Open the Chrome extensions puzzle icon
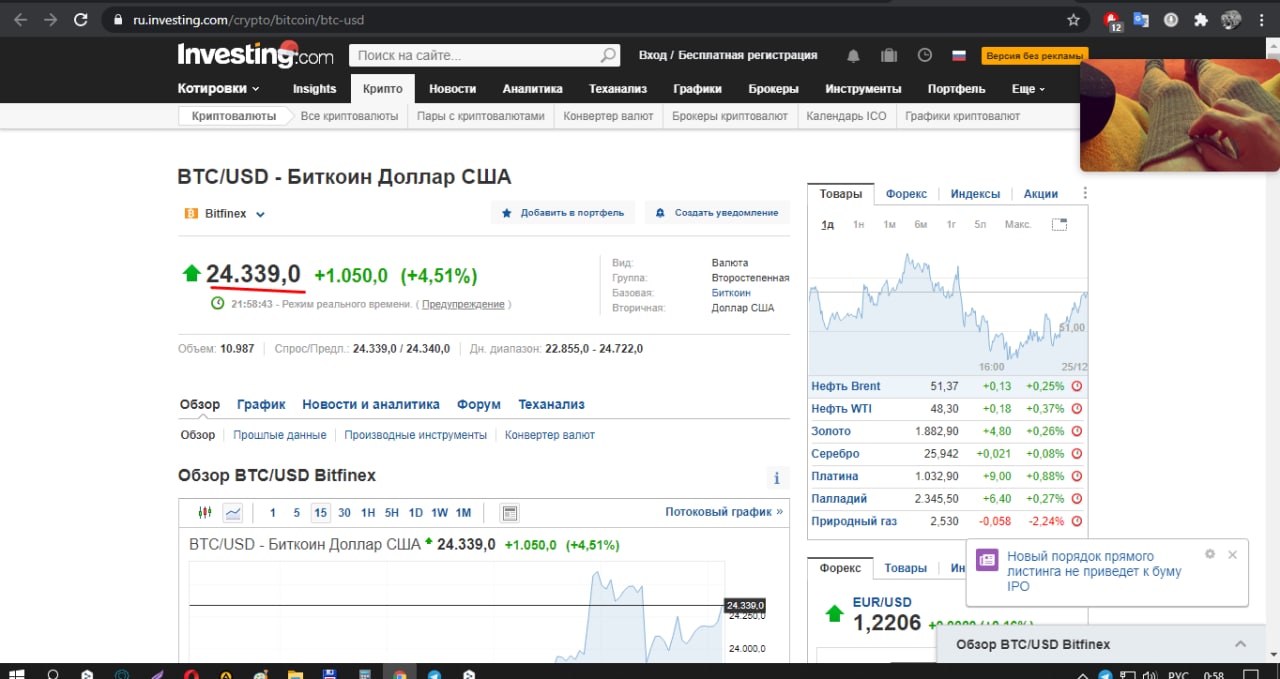1280x679 pixels. [x=1200, y=19]
